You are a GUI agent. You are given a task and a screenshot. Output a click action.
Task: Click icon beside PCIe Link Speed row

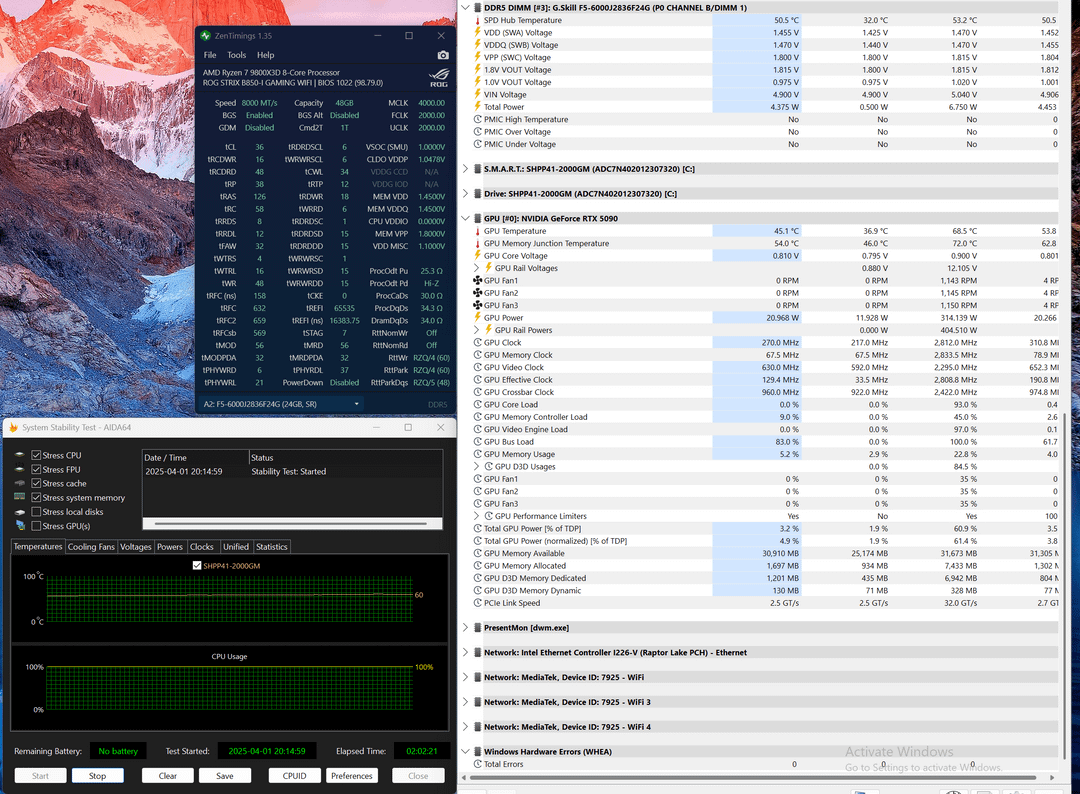tap(477, 603)
